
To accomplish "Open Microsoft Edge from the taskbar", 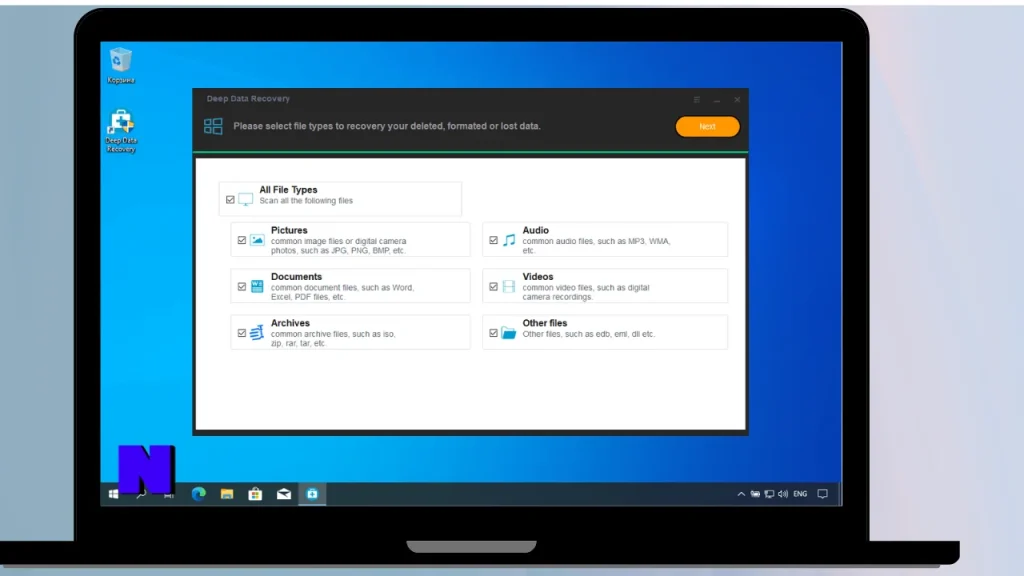I will [199, 494].
